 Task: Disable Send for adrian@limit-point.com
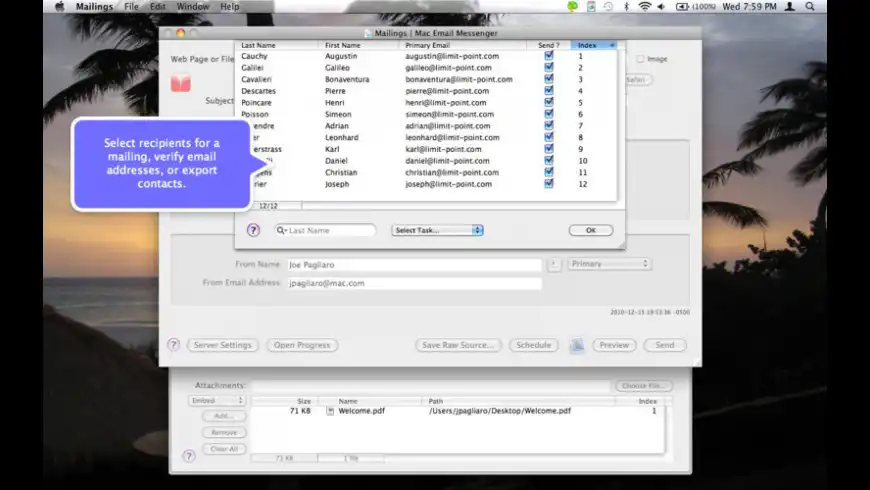click(x=549, y=125)
